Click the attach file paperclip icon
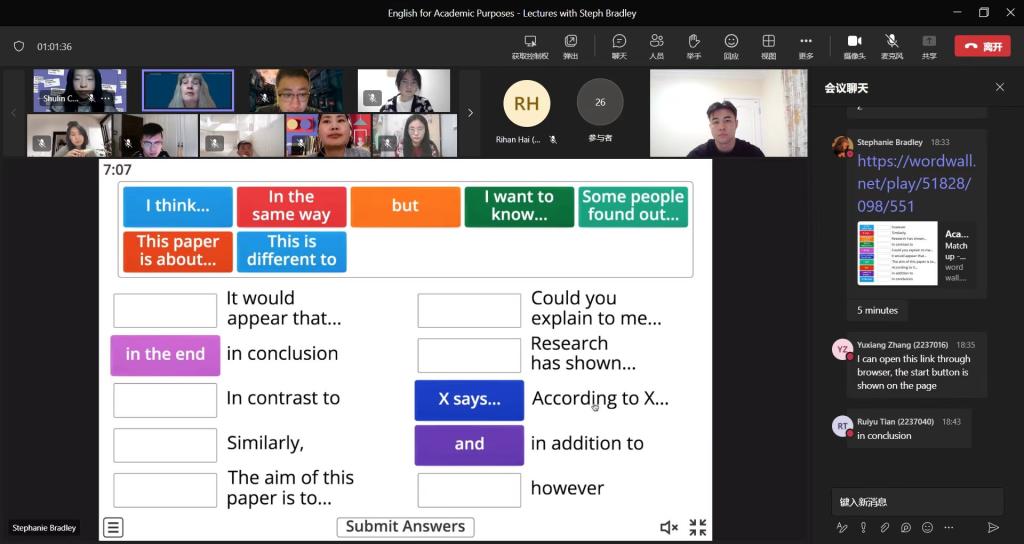 pyautogui.click(x=884, y=527)
